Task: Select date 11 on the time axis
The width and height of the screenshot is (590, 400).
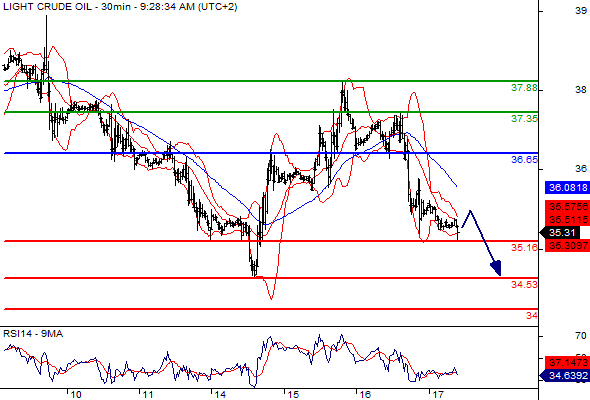Action: pos(148,395)
